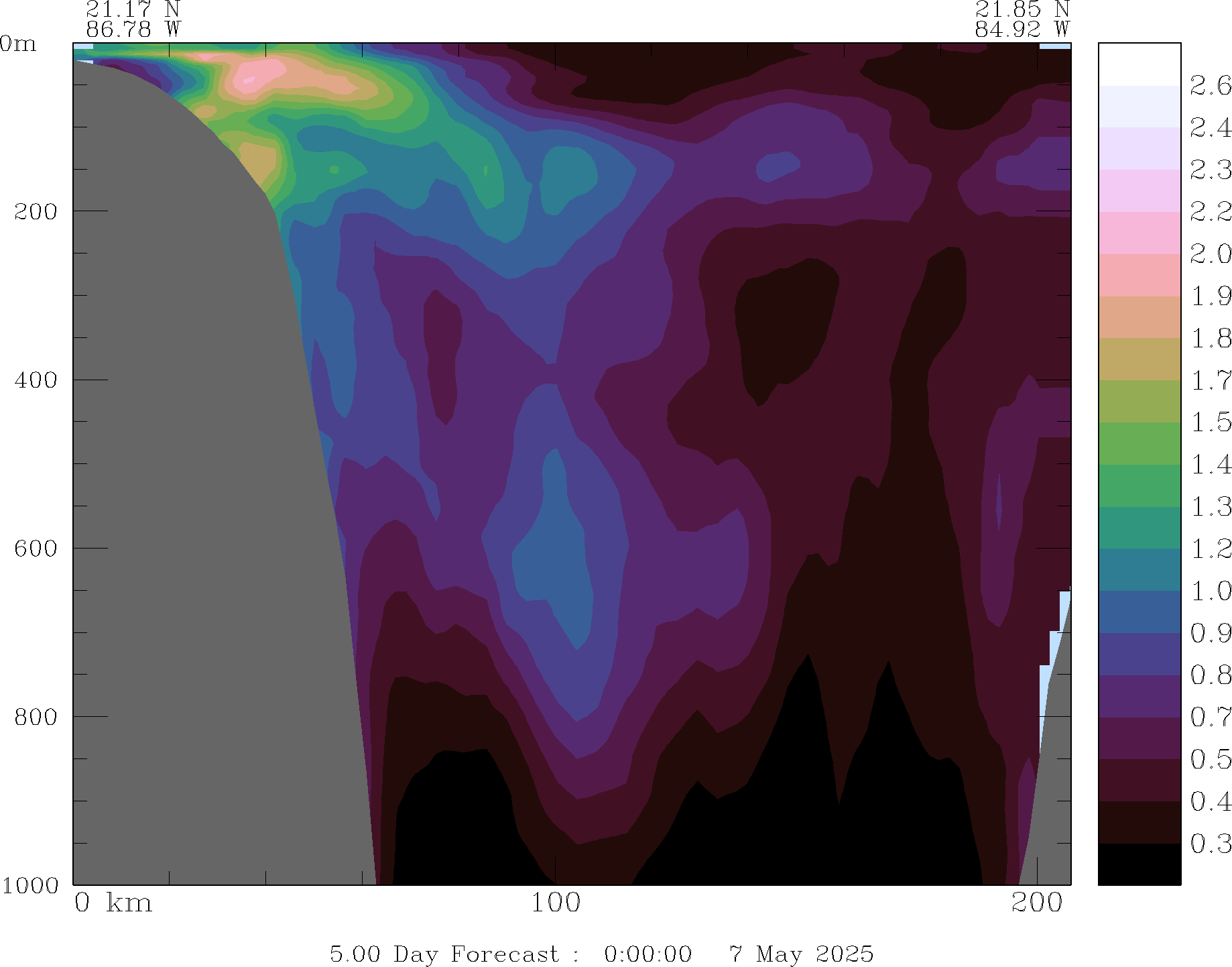
Task: Select the 100 km distance axis label
Action: pos(555,903)
